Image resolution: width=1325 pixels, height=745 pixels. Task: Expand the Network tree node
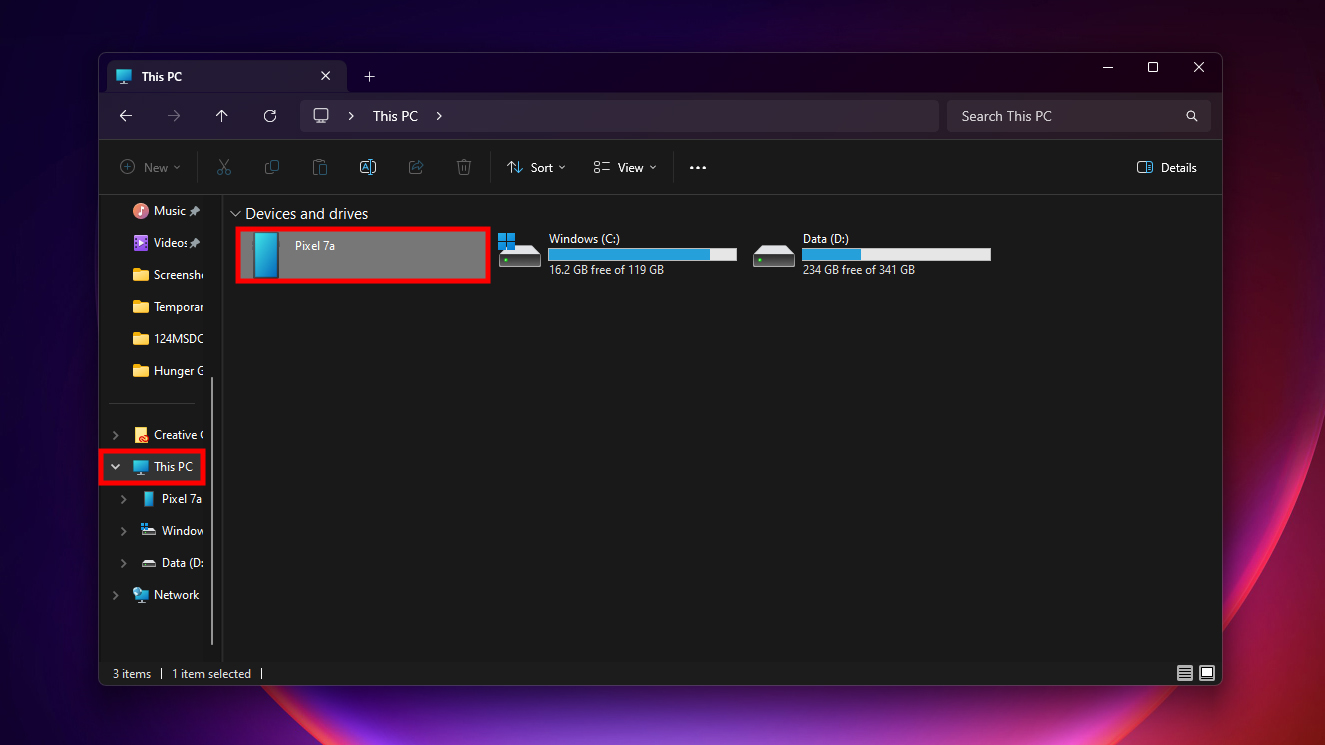[116, 595]
